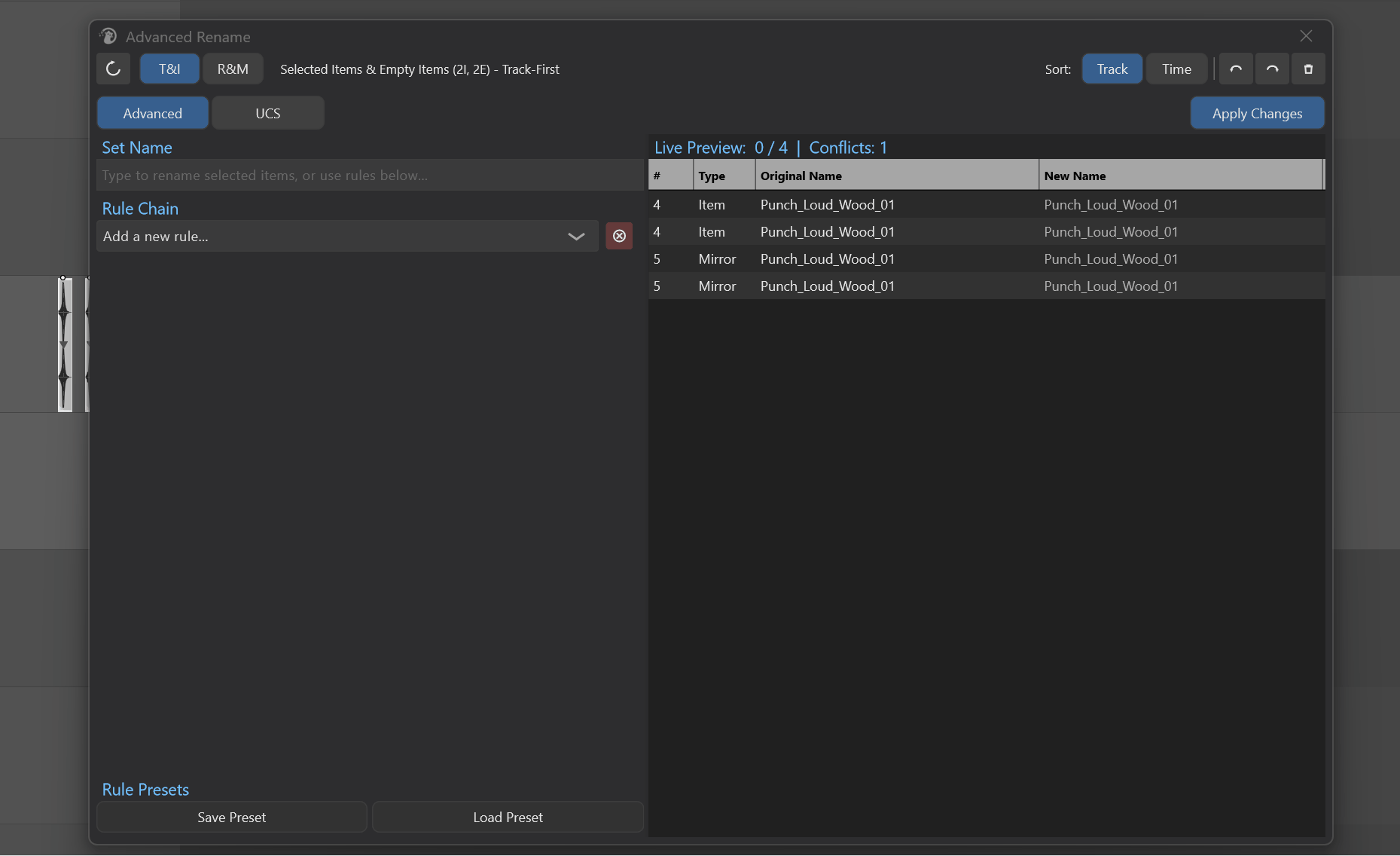
Task: Click Apply Changes button
Action: point(1257,113)
